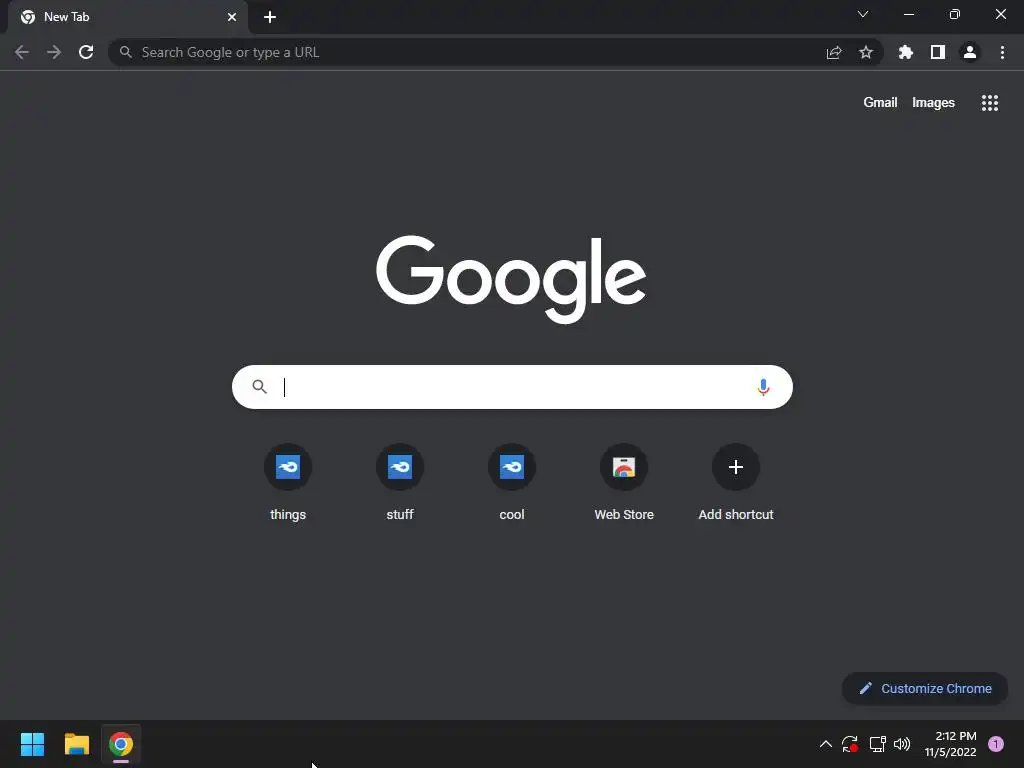Open the Images link
Image resolution: width=1024 pixels, height=768 pixels.
pos(933,103)
